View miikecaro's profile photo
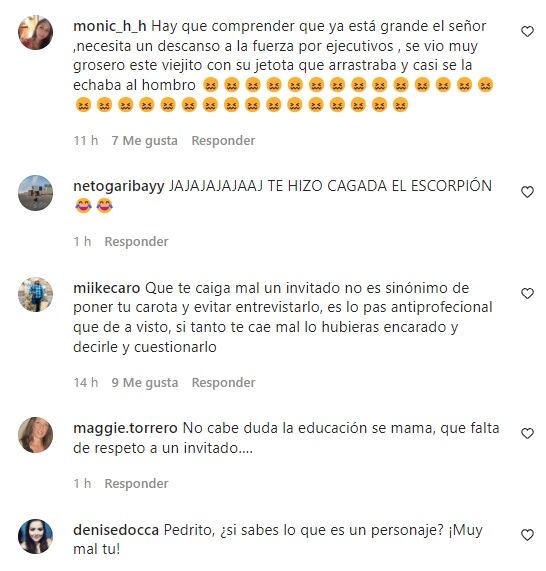546x571 pixels. 35,294
